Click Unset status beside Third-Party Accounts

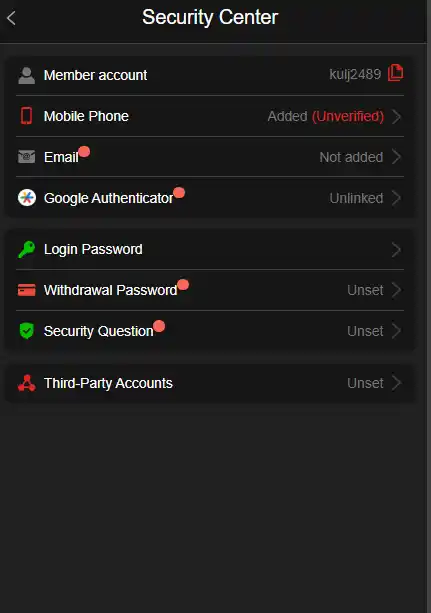point(365,383)
